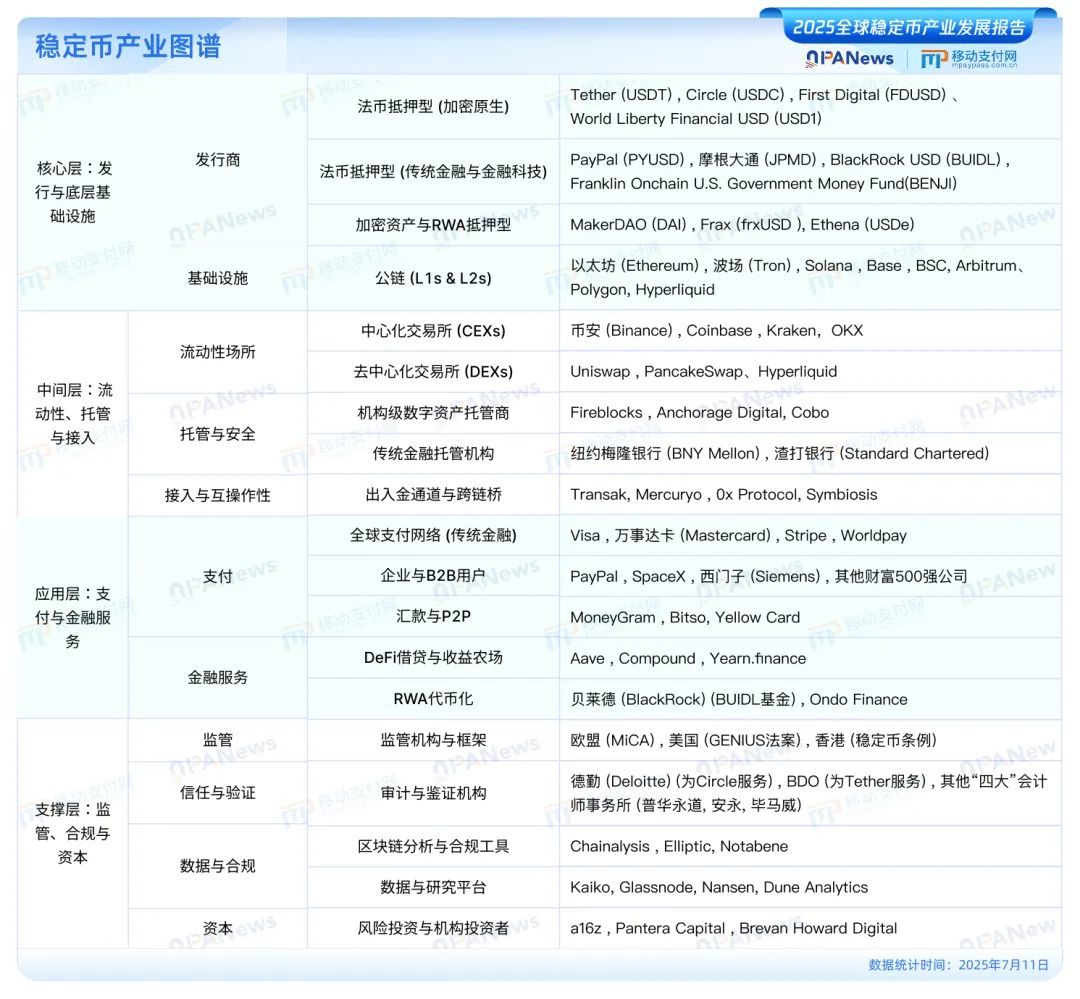Click the blue divider between the two logos
This screenshot has width=1080, height=999.
point(908,58)
